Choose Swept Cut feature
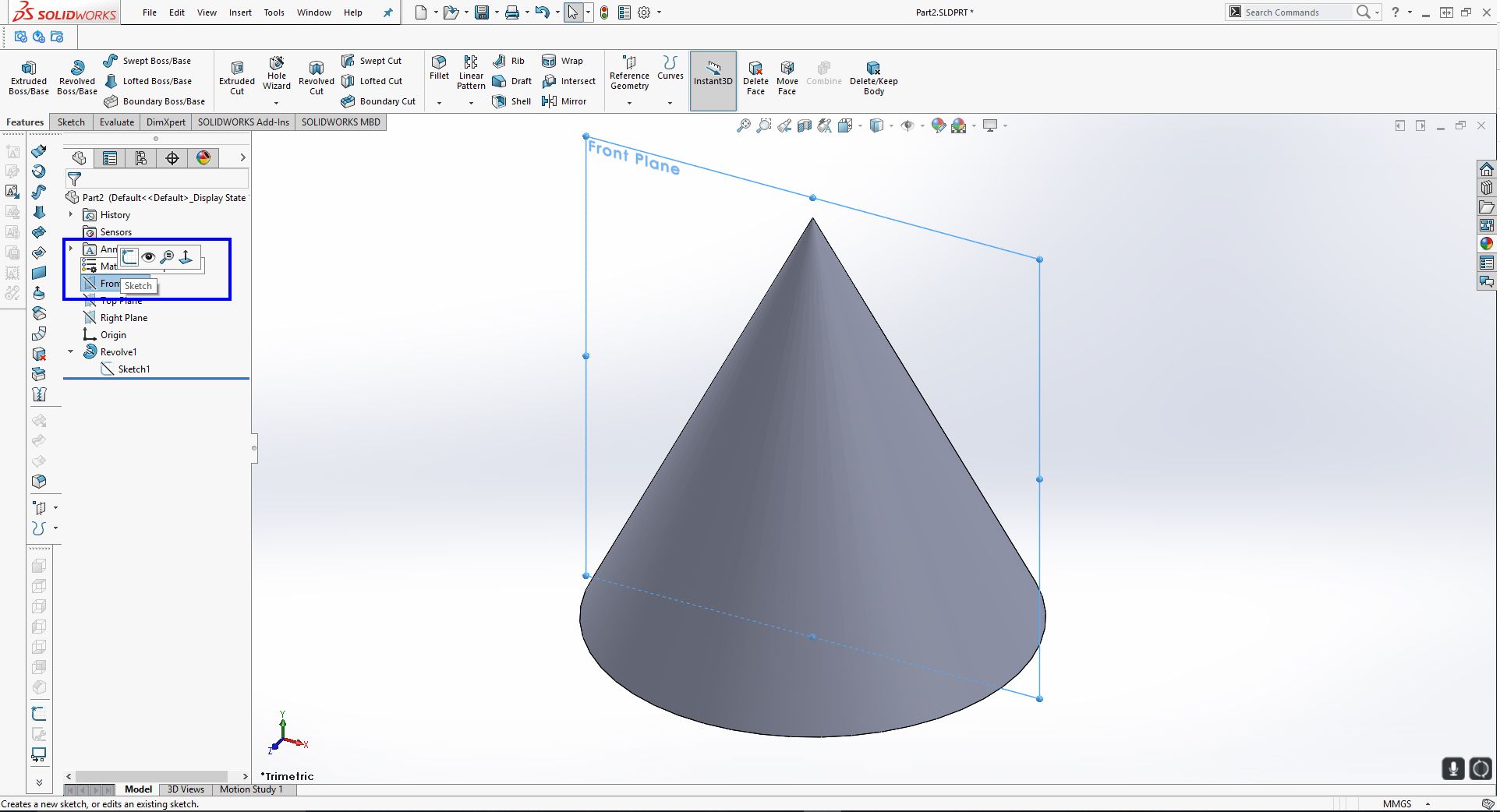The image size is (1500, 812). click(x=371, y=61)
